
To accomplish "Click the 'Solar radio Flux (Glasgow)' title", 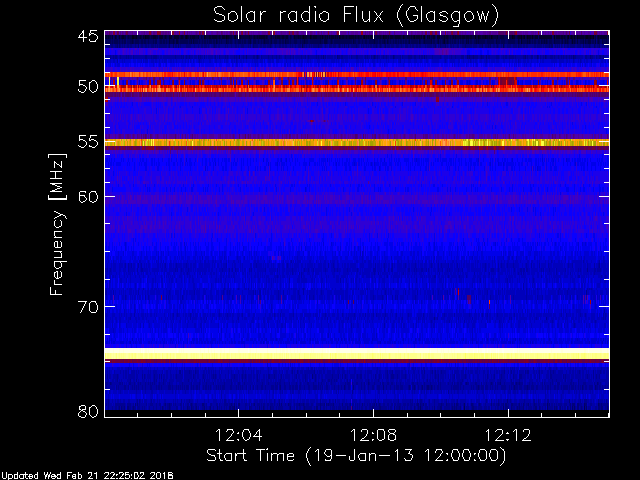I will point(356,16).
